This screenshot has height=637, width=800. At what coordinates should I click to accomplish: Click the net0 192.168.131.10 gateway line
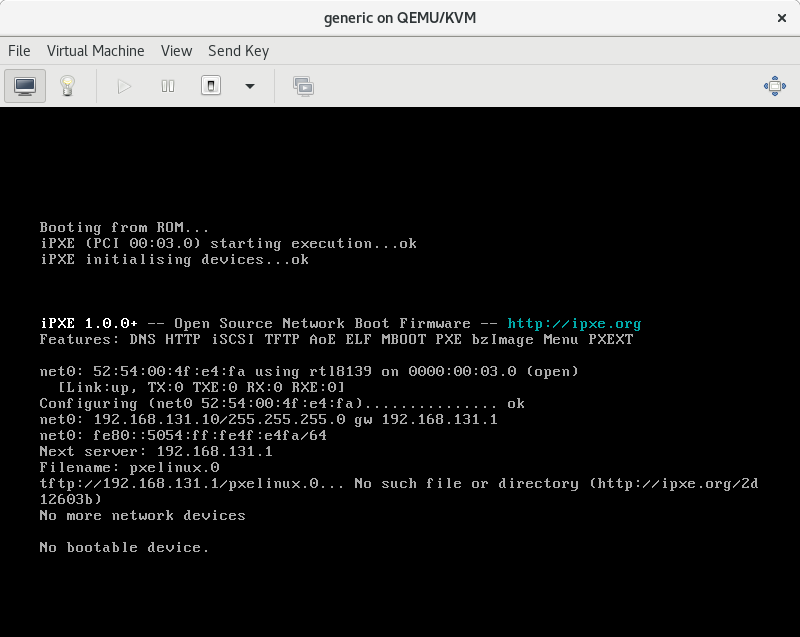click(x=268, y=419)
